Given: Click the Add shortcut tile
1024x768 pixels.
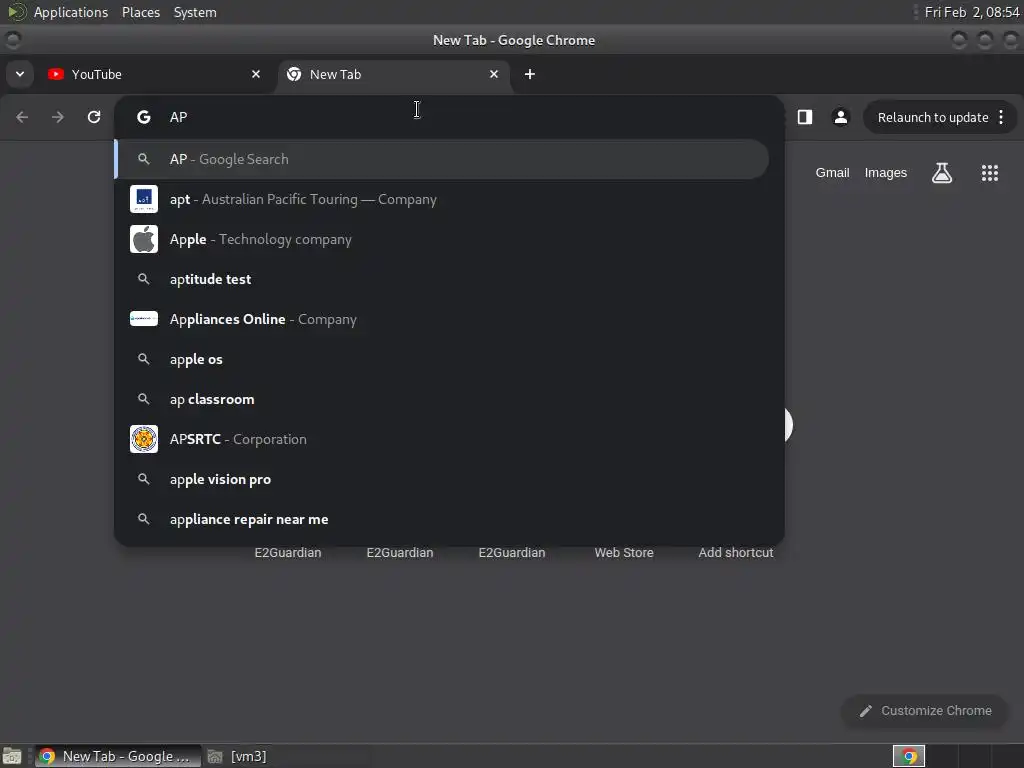Looking at the screenshot, I should pos(736,552).
